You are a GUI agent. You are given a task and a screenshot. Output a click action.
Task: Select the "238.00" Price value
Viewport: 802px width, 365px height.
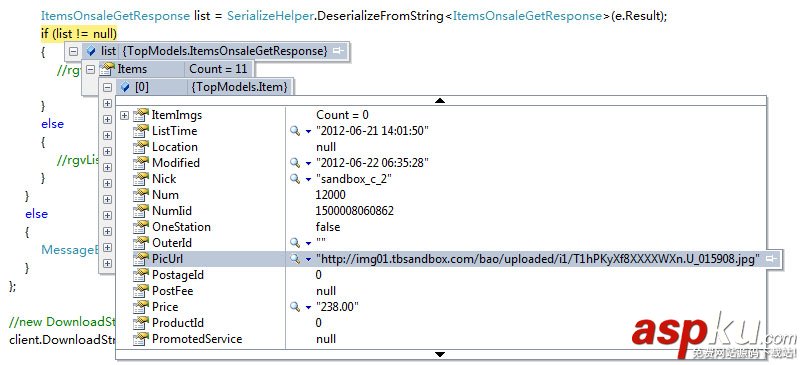tap(338, 307)
